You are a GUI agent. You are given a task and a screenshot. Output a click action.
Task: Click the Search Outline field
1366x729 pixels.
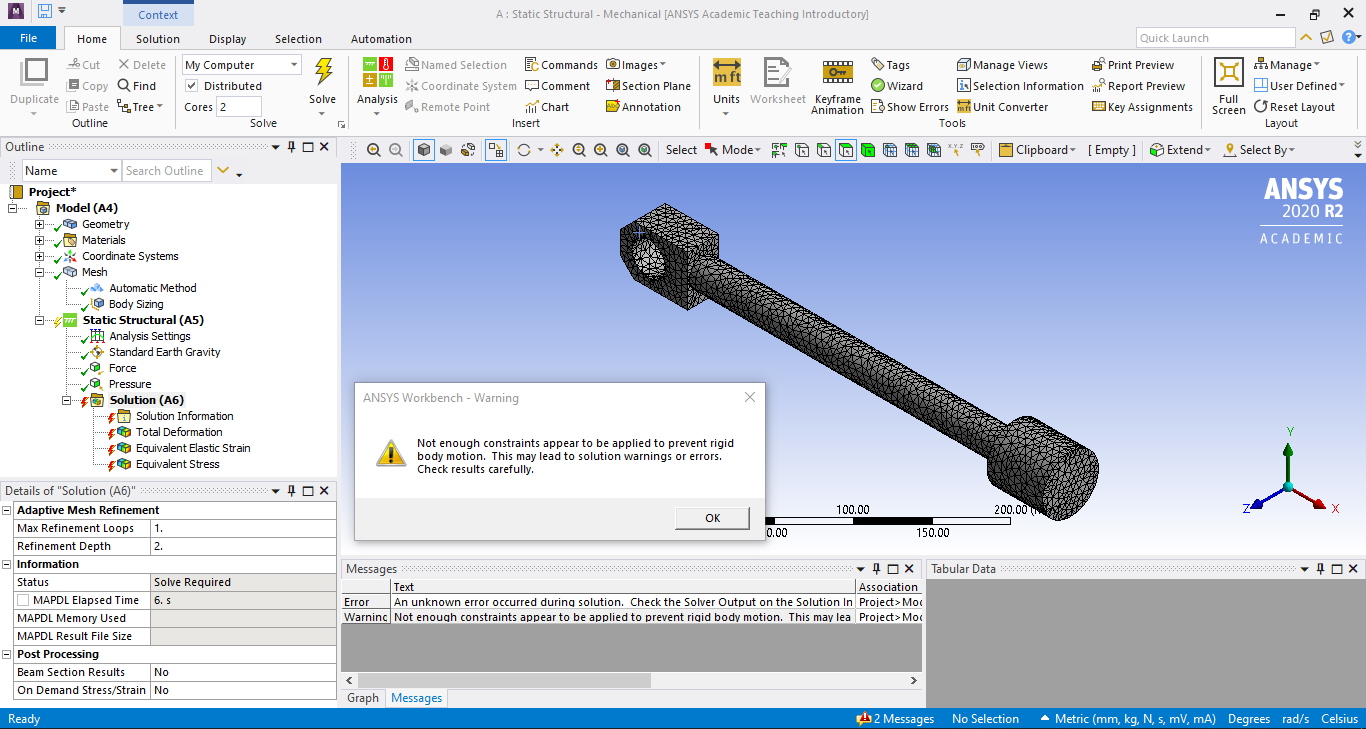pyautogui.click(x=166, y=171)
